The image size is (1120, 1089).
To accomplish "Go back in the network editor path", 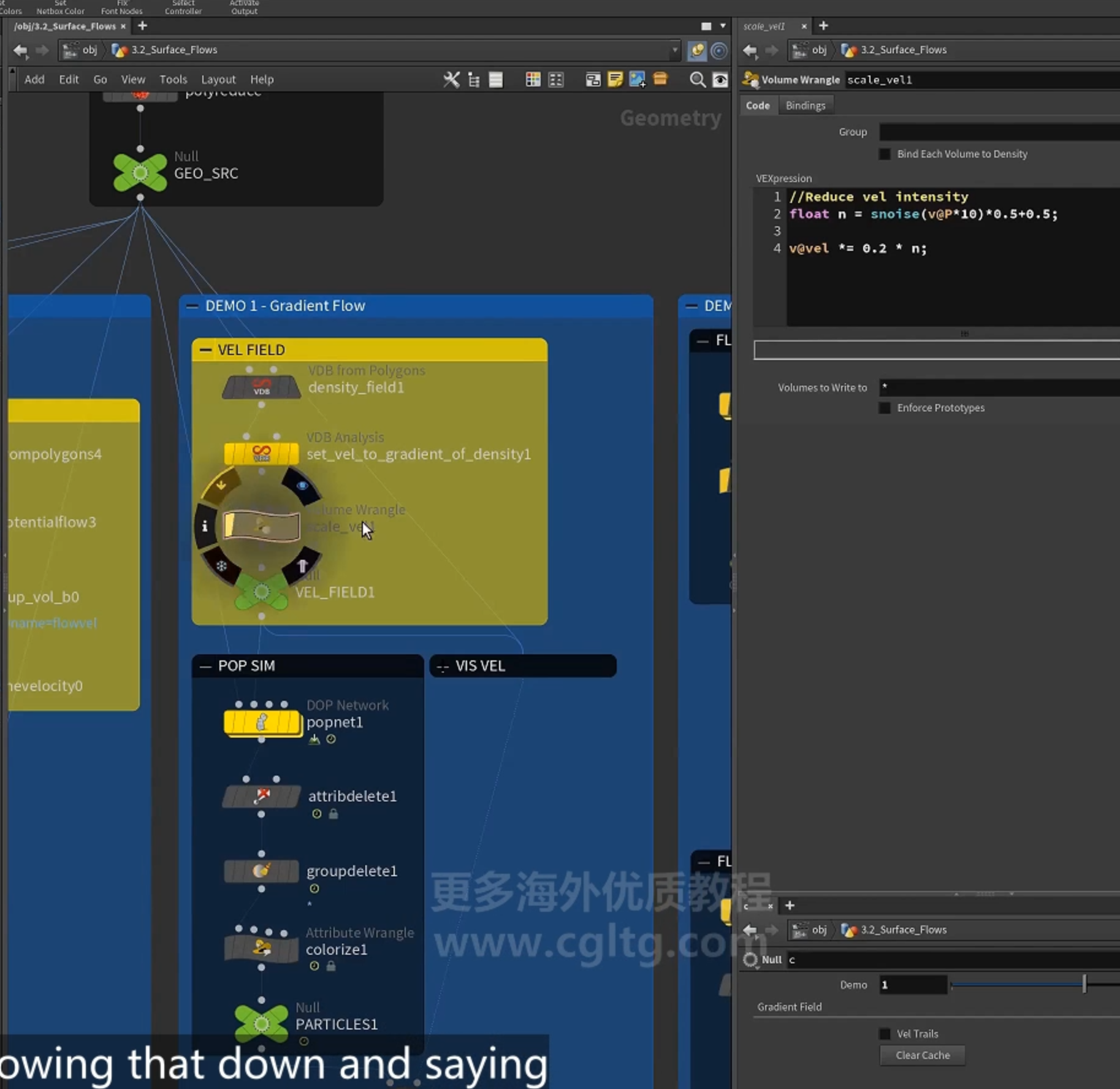I will point(20,50).
